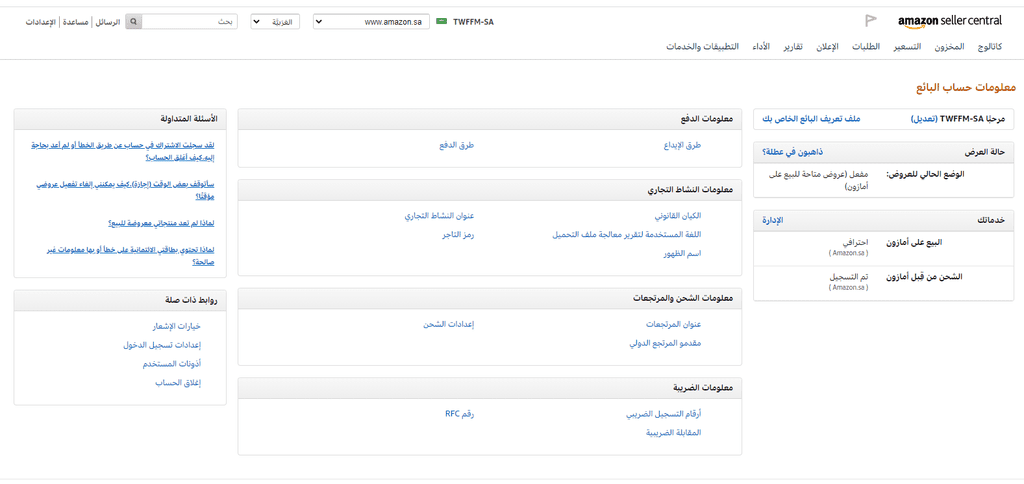This screenshot has height=484, width=1024.
Task: Open إعدادات تسجيل الدخول link
Action: (x=162, y=345)
